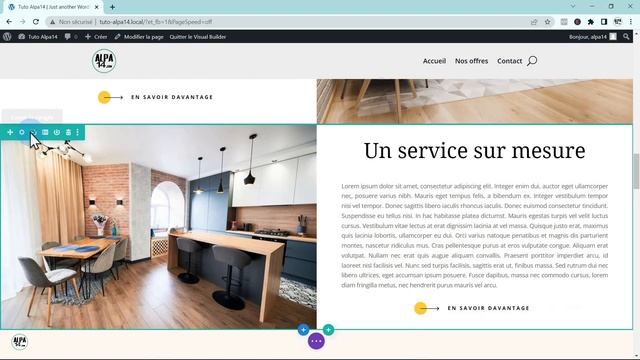Share this page icon in address bar

pyautogui.click(x=534, y=22)
